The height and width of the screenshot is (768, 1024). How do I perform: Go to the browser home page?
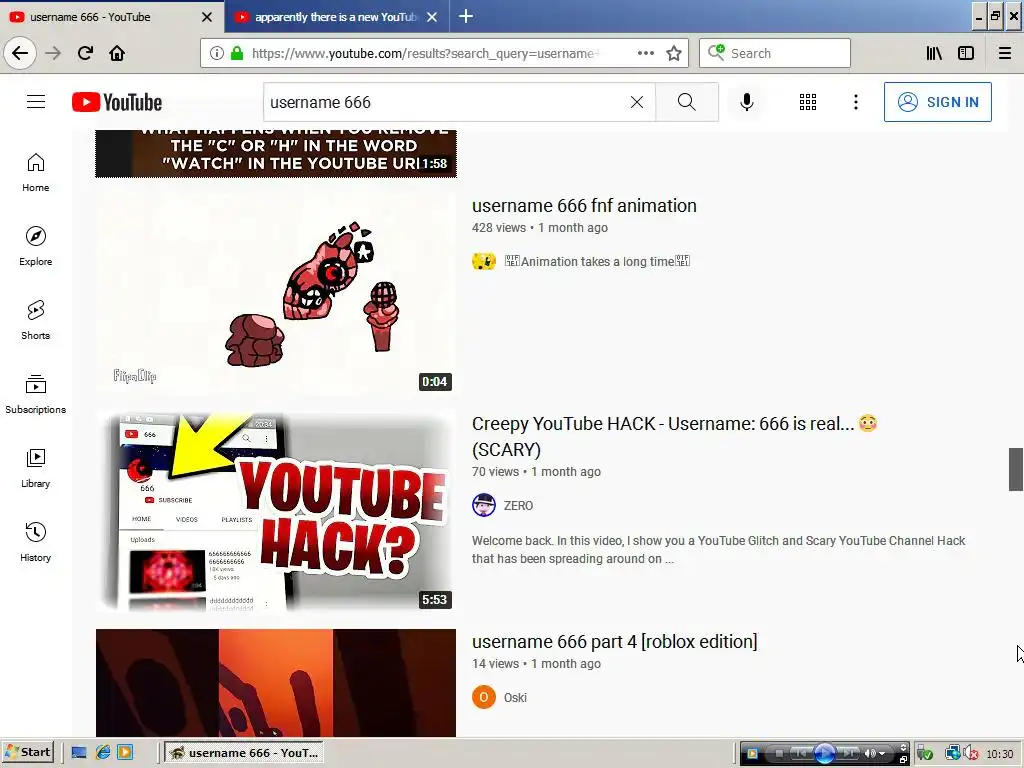click(117, 53)
